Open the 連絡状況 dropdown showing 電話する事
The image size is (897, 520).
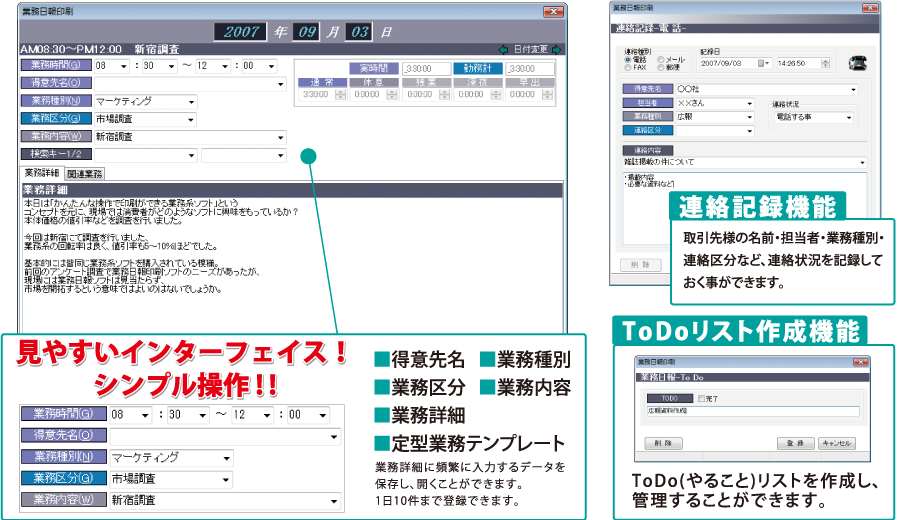click(x=850, y=117)
